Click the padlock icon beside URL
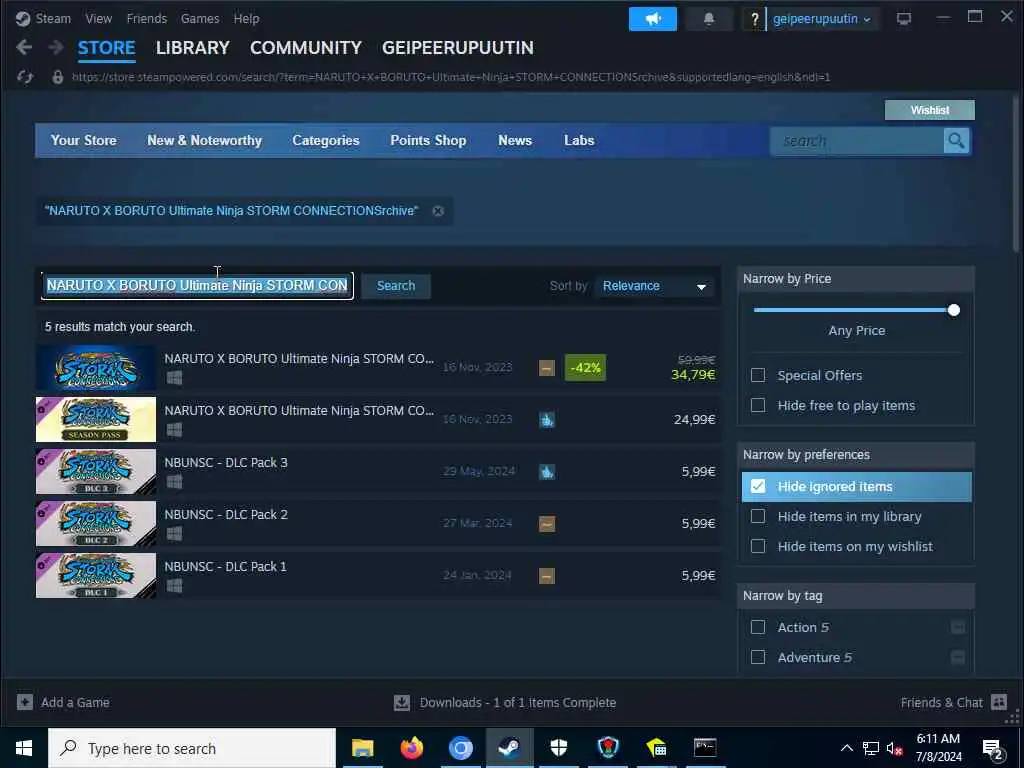 (57, 77)
